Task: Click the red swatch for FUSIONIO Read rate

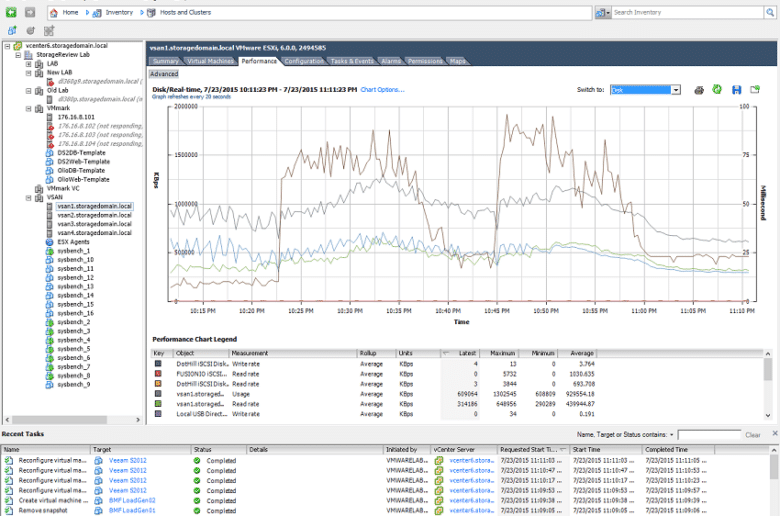Action: click(158, 374)
